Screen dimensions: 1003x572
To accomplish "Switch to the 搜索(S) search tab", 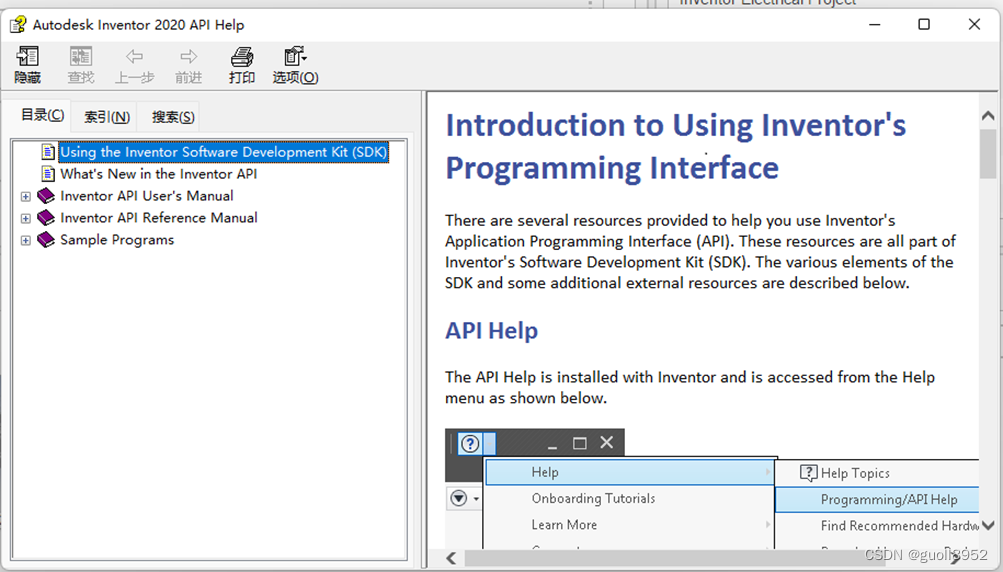I will point(173,117).
